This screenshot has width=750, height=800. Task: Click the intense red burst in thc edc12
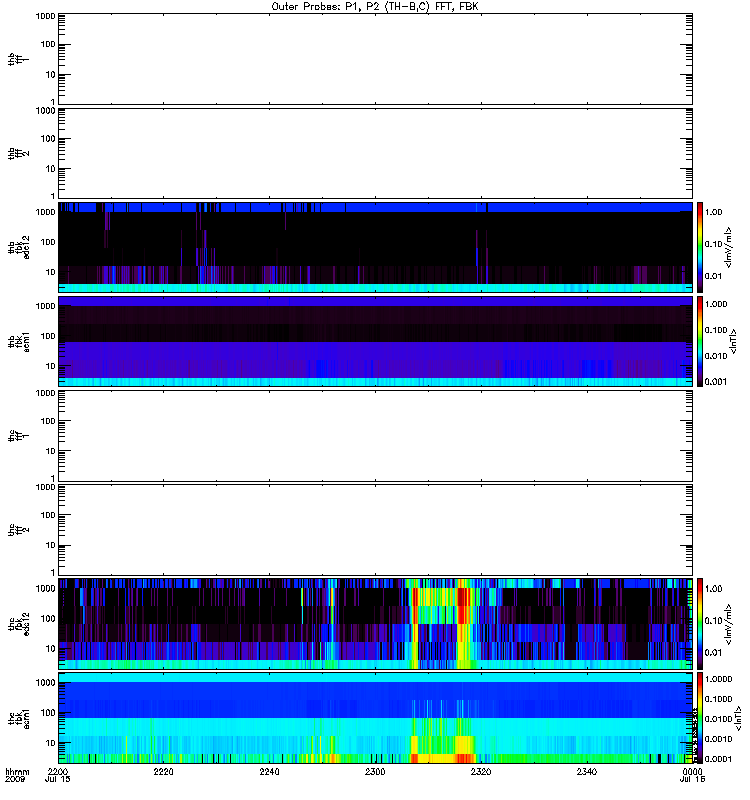464,605
